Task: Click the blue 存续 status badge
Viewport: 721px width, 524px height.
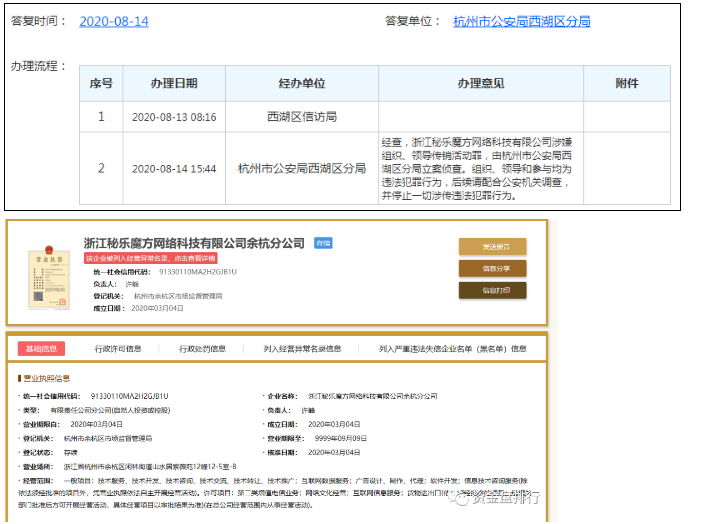Action: 323,243
